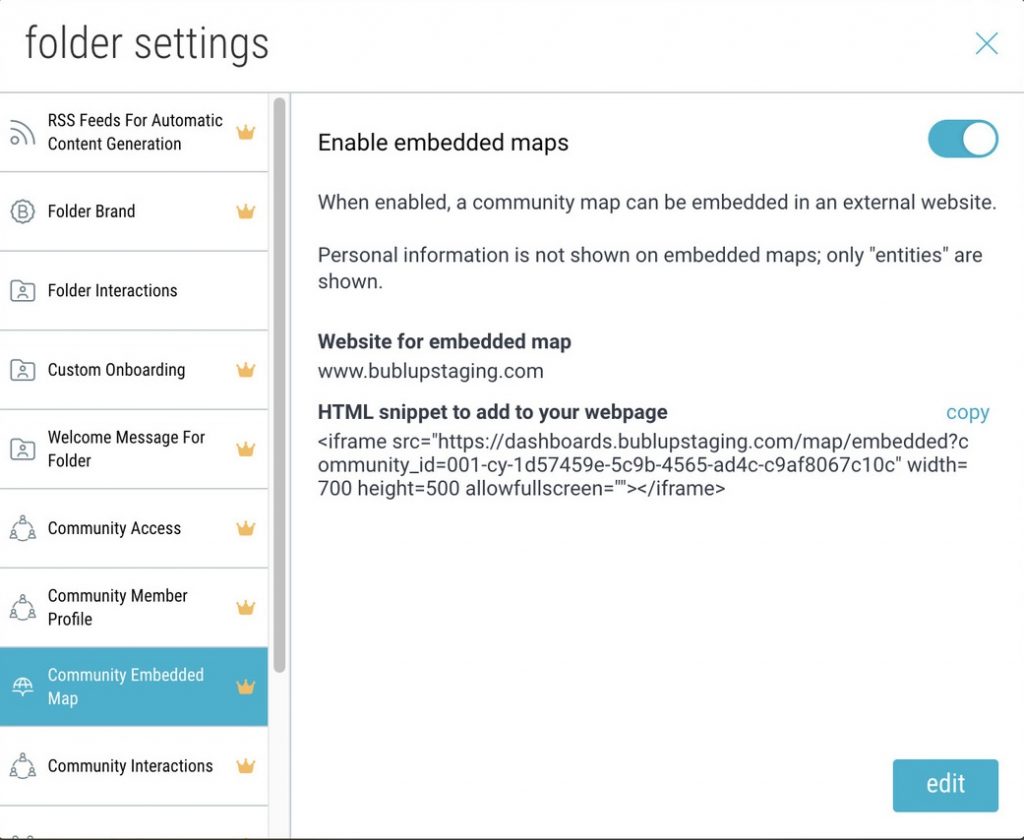Viewport: 1024px width, 840px height.
Task: Select the Welcome Message For Folder item
Action: click(x=126, y=449)
